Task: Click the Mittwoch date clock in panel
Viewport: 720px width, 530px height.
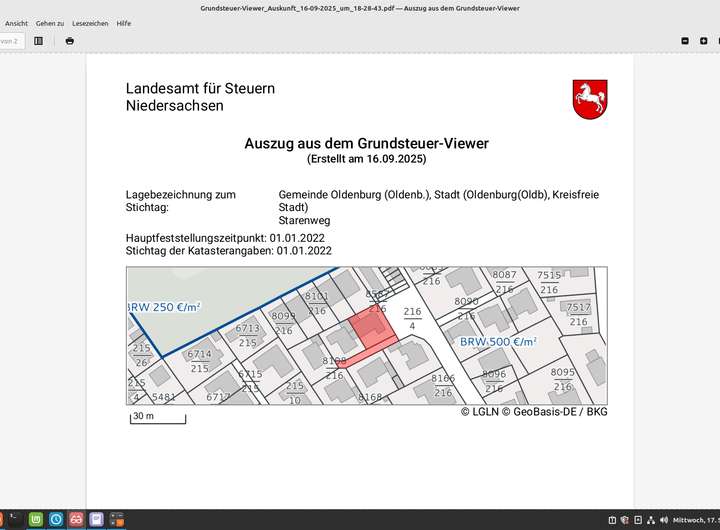Action: 695,521
